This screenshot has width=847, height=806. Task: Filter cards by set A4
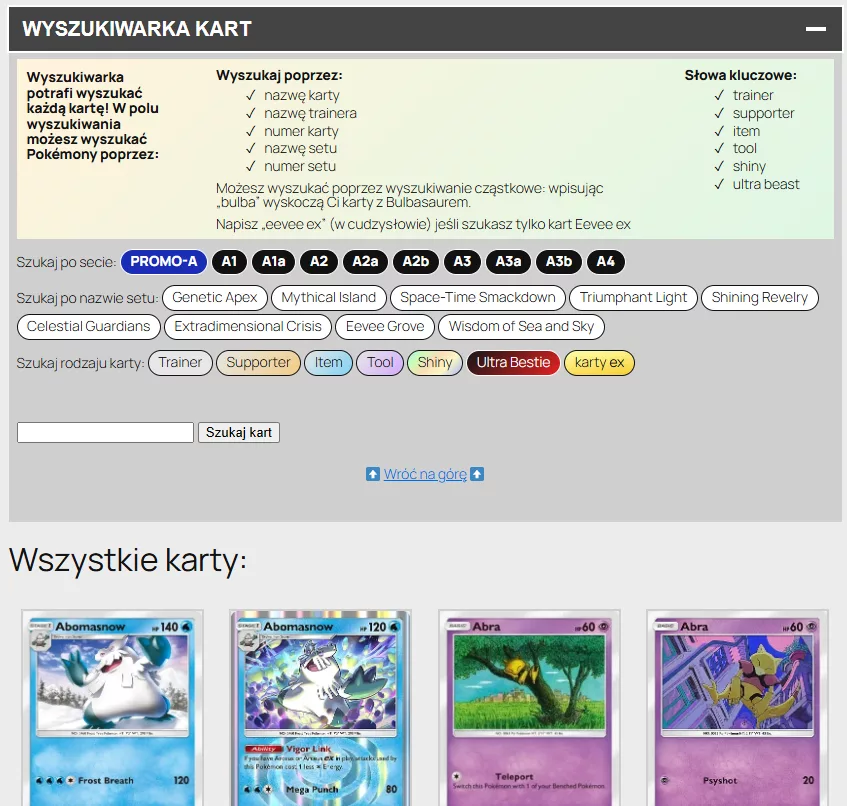[x=606, y=262]
